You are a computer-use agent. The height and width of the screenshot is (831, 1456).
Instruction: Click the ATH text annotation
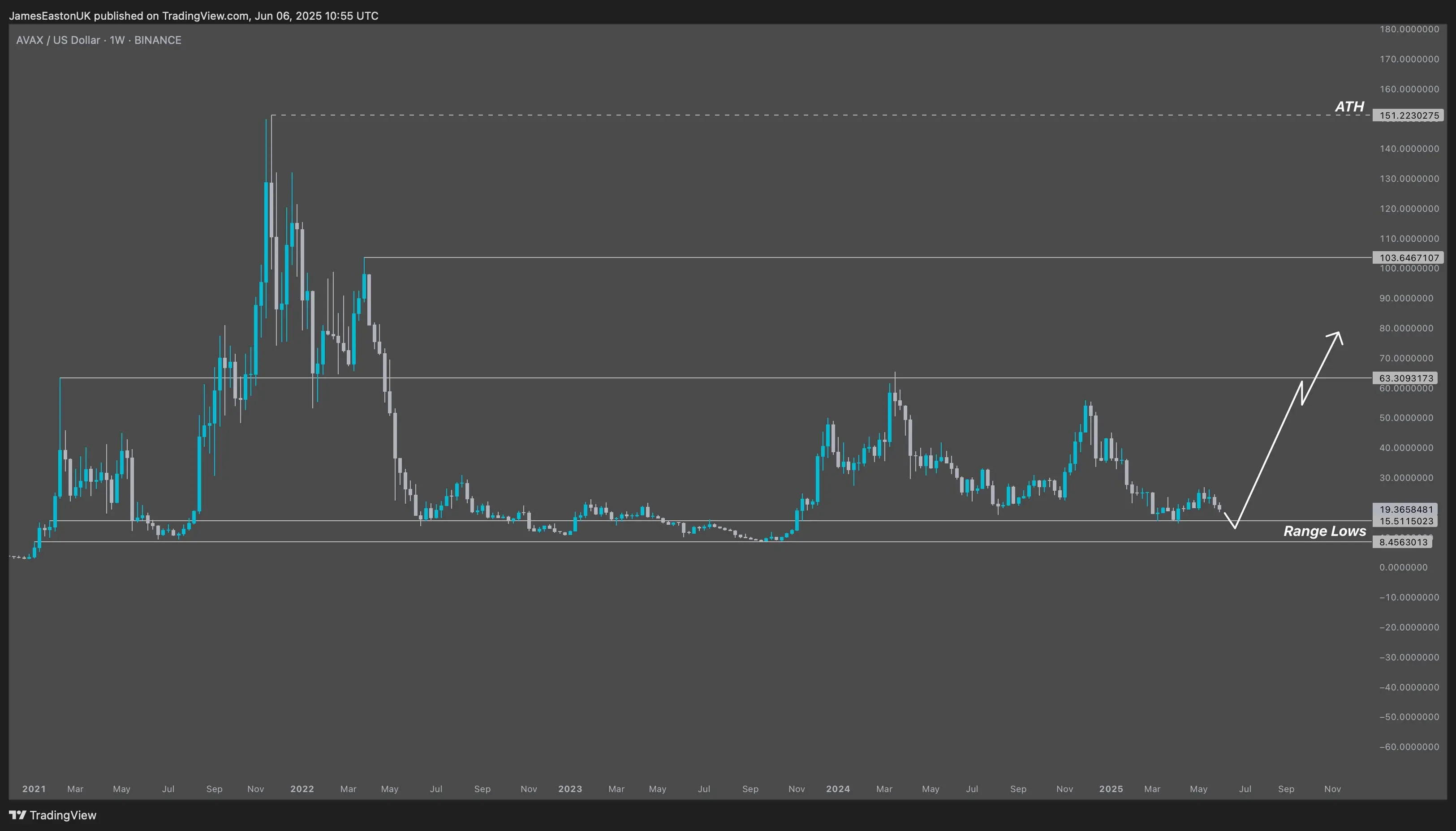1349,107
